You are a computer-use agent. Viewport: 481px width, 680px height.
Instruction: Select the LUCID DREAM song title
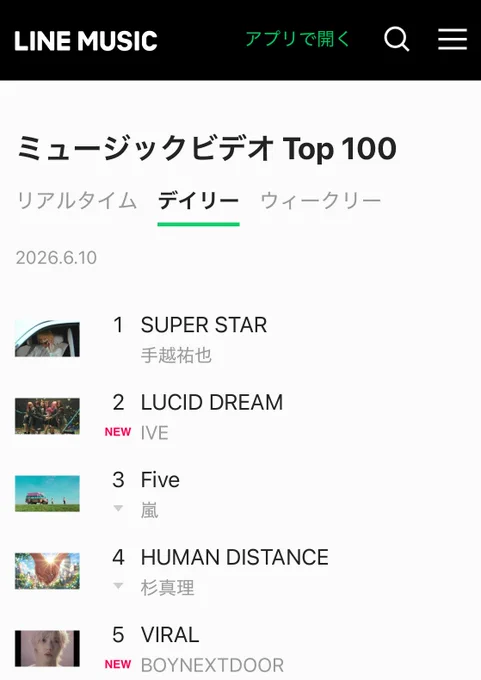[212, 402]
